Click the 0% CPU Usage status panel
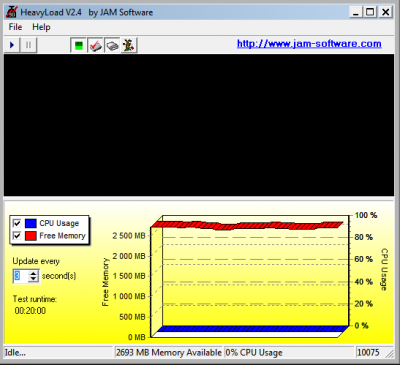 289,352
